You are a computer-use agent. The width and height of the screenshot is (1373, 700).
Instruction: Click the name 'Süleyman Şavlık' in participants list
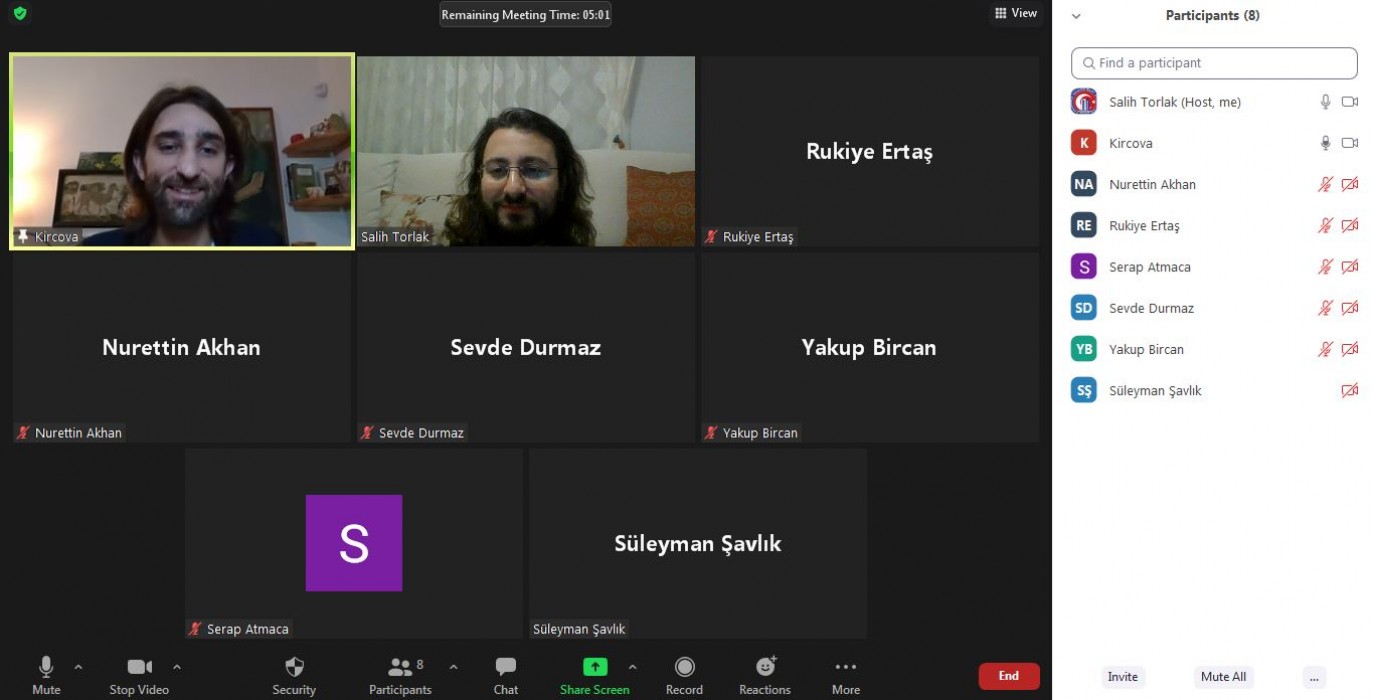[x=1155, y=391]
